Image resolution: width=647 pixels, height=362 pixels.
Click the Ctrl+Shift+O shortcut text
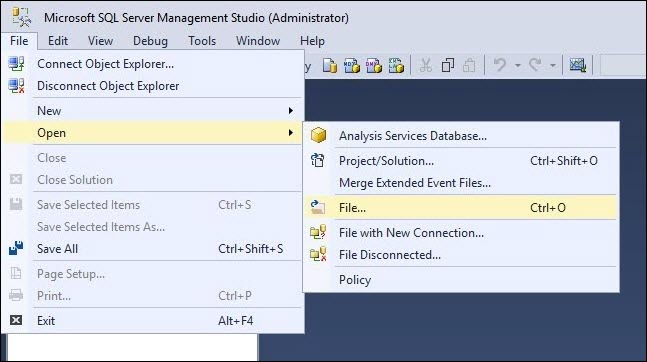point(564,161)
